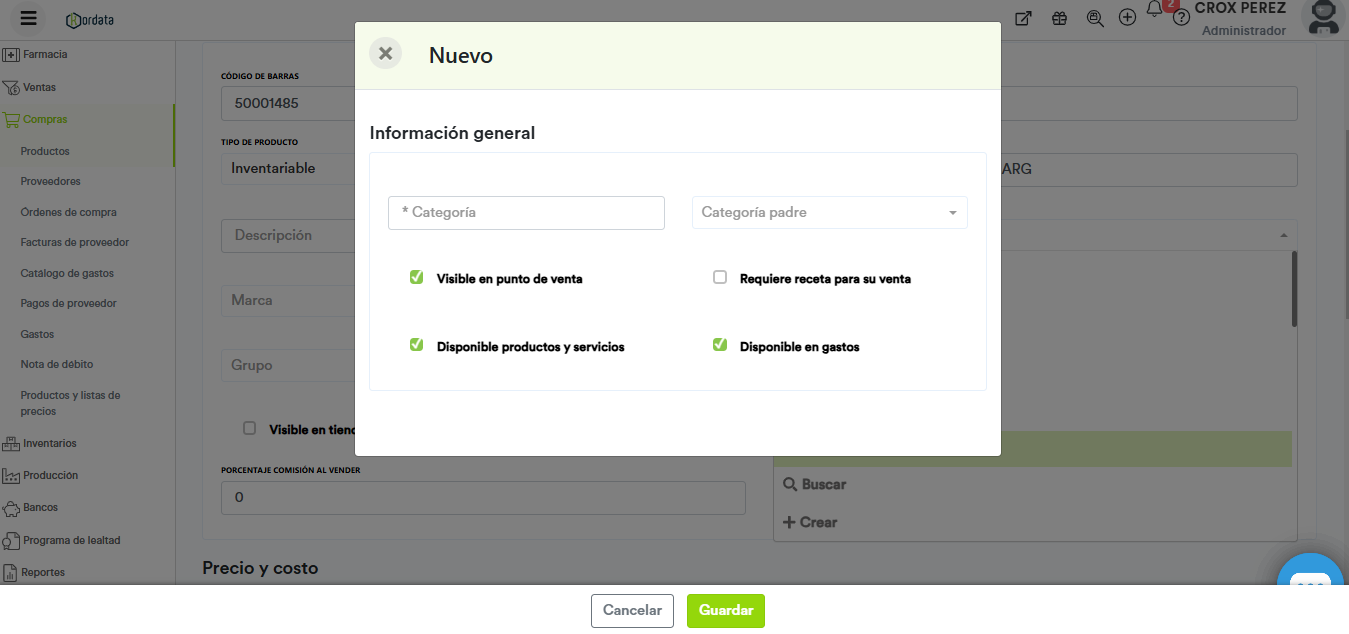Open the notifications bell
The width and height of the screenshot is (1349, 634).
1155,10
